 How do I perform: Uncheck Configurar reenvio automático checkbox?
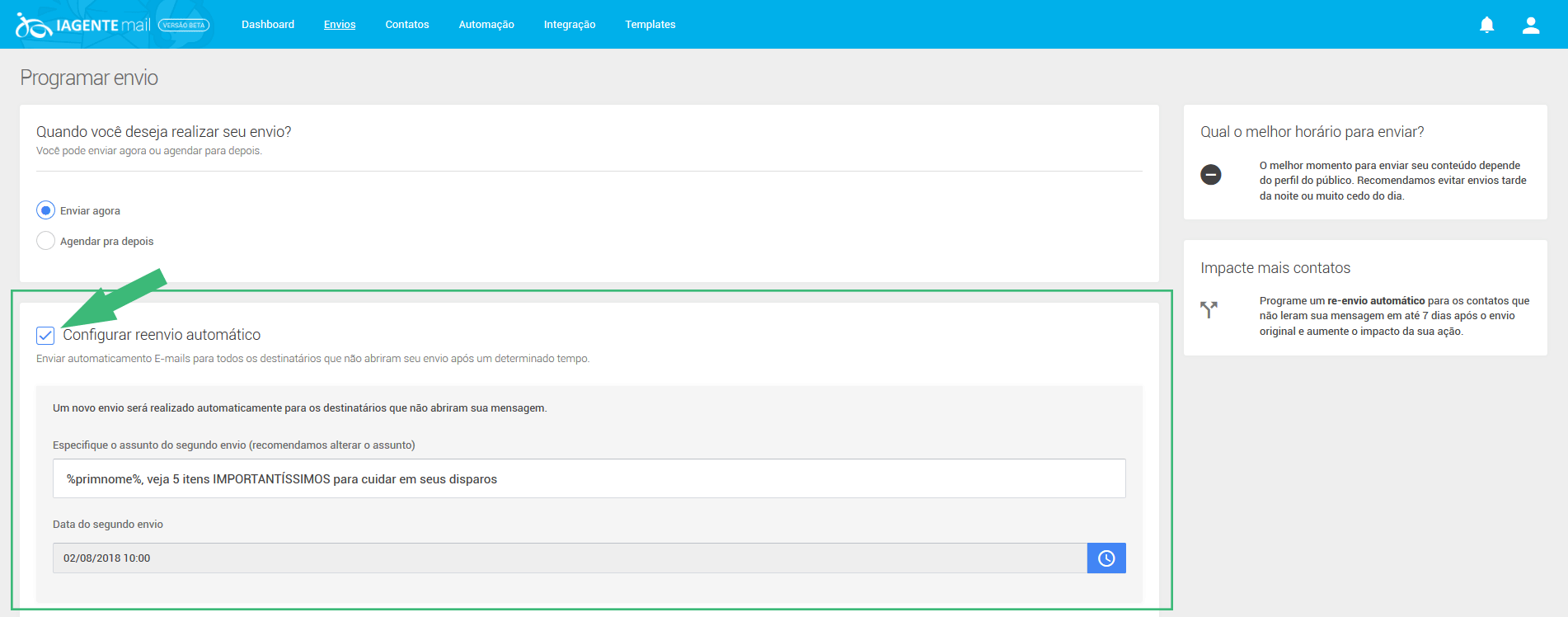pyautogui.click(x=45, y=335)
